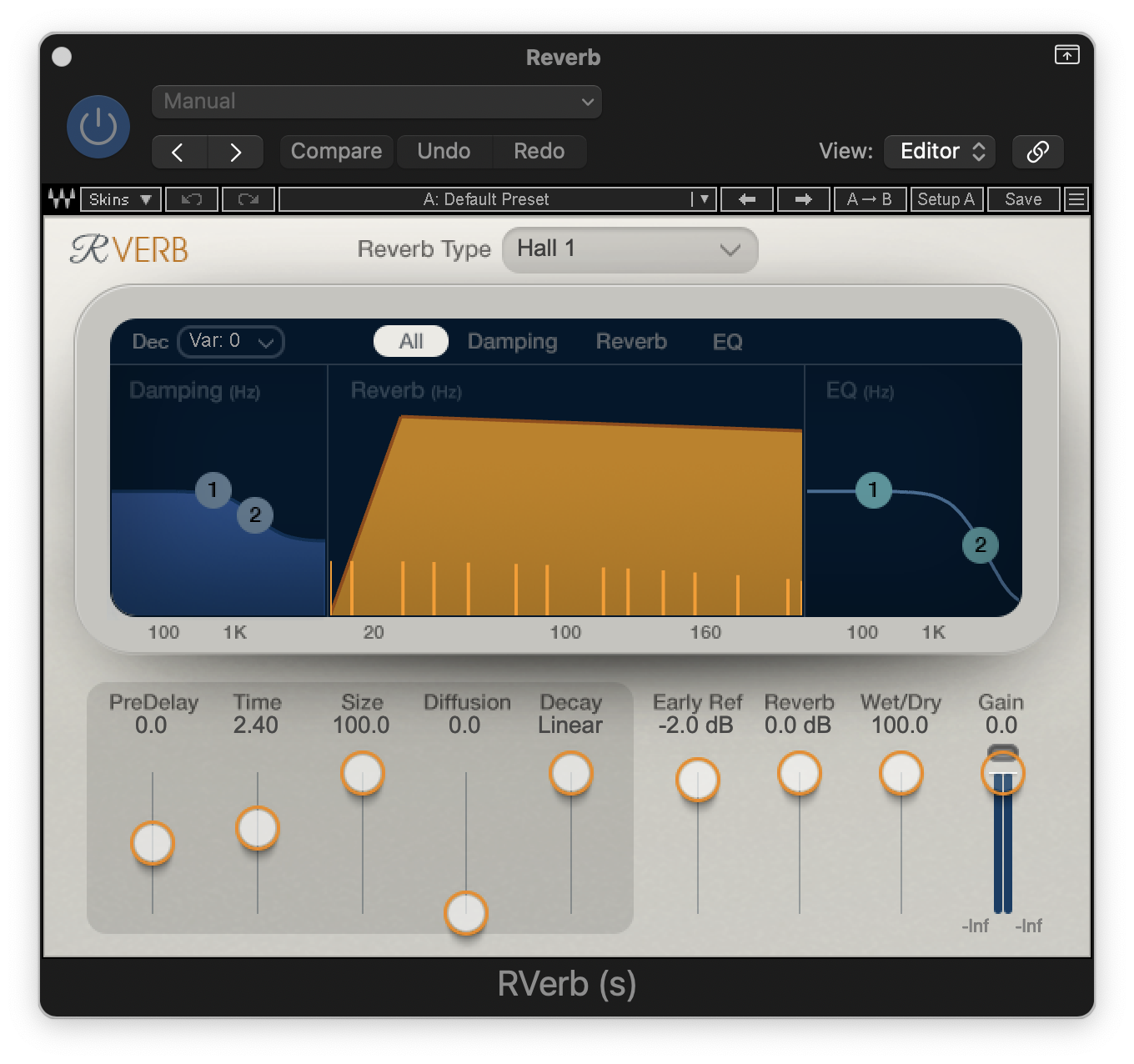Click the Gain value 0.0
This screenshot has width=1134, height=1064.
coord(1001,725)
